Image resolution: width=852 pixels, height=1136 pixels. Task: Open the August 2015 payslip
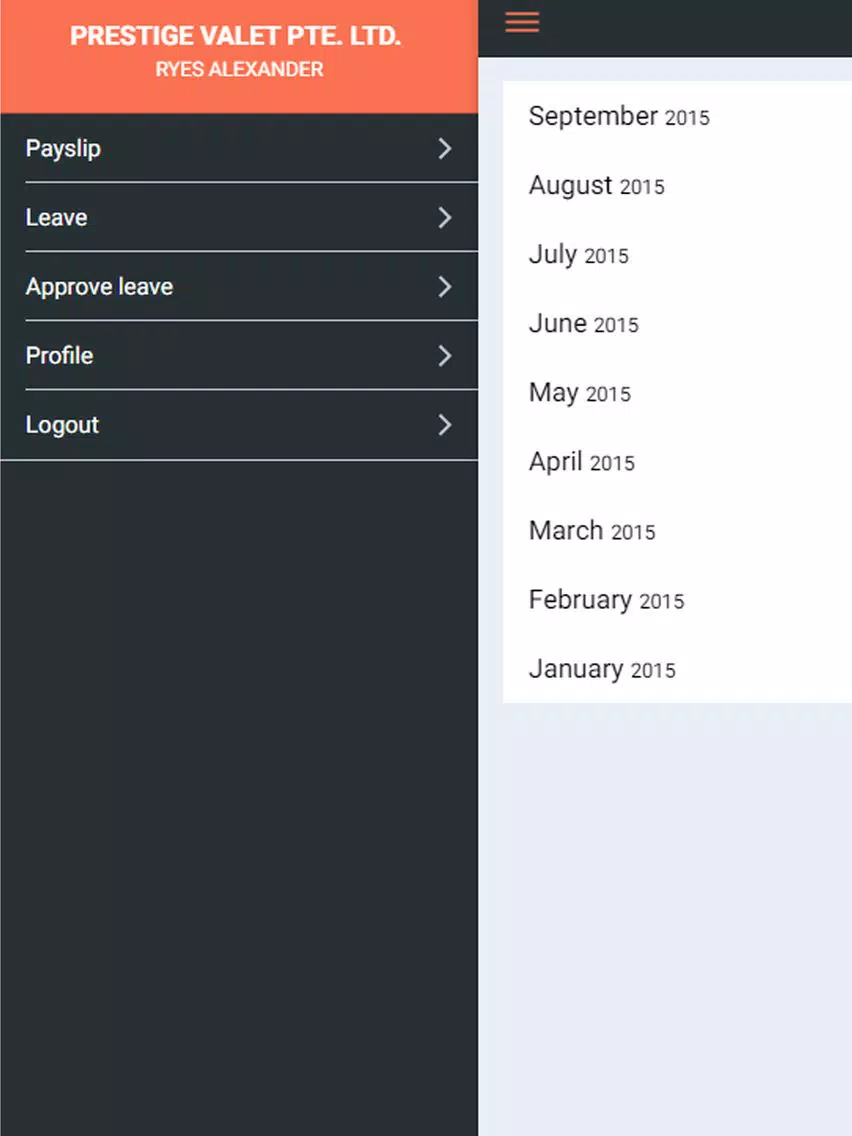pyautogui.click(x=677, y=185)
